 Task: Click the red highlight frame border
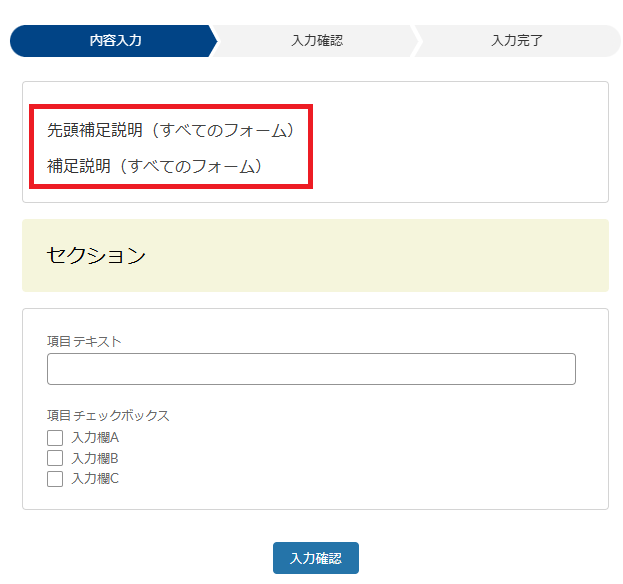171,106
